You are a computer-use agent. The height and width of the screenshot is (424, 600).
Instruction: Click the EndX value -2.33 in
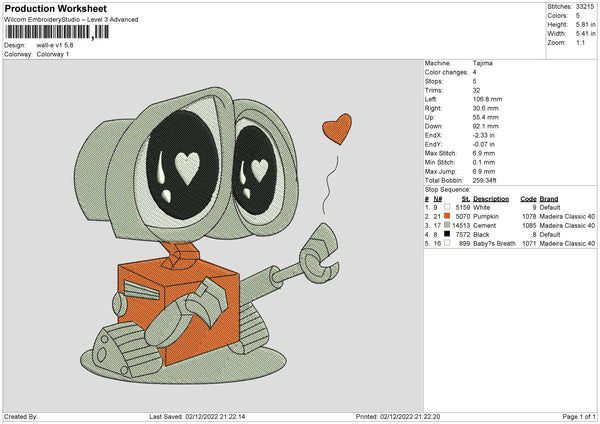tap(484, 135)
